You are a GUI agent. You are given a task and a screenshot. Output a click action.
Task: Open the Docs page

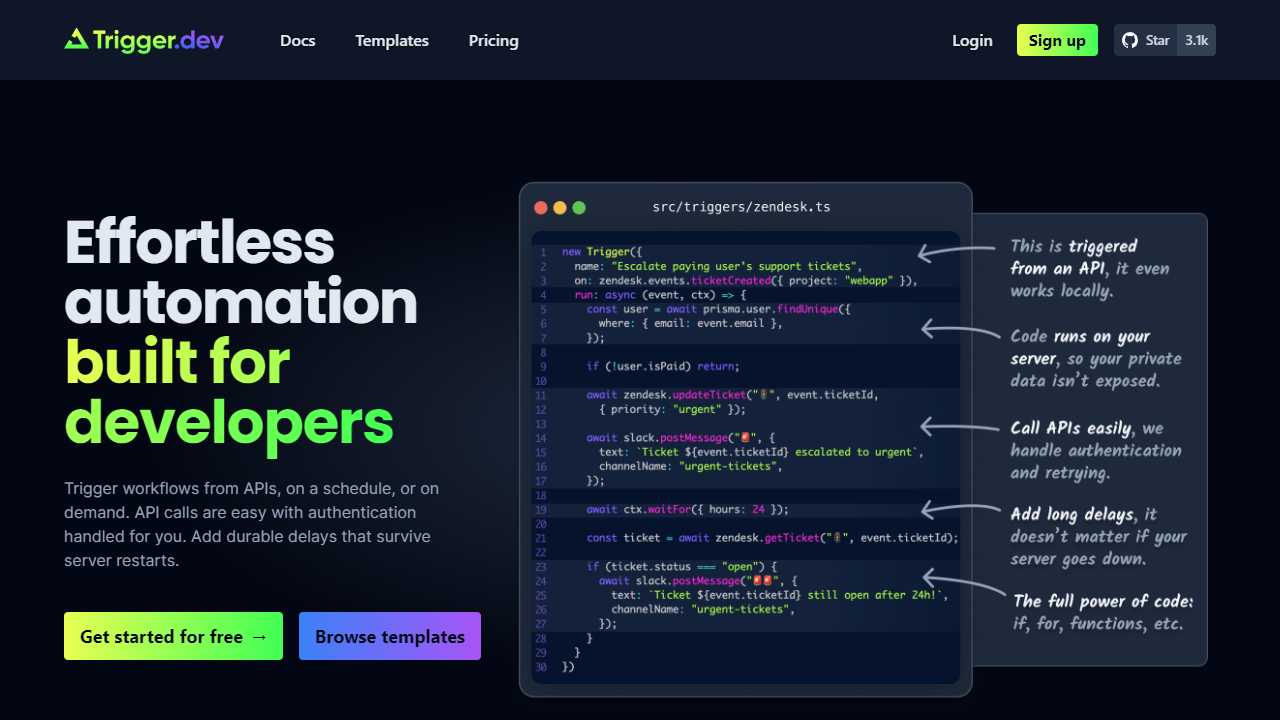point(298,41)
